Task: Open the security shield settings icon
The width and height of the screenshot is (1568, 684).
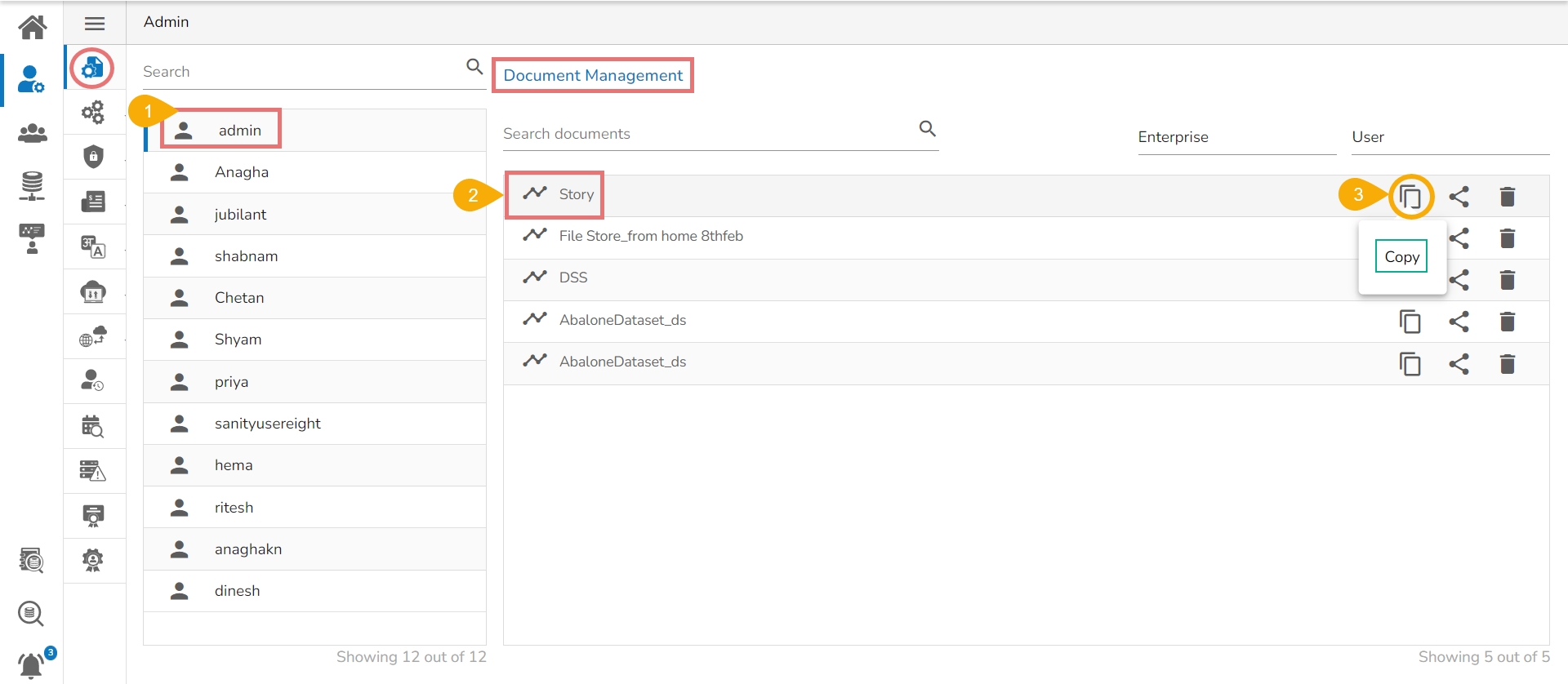Action: coord(94,156)
